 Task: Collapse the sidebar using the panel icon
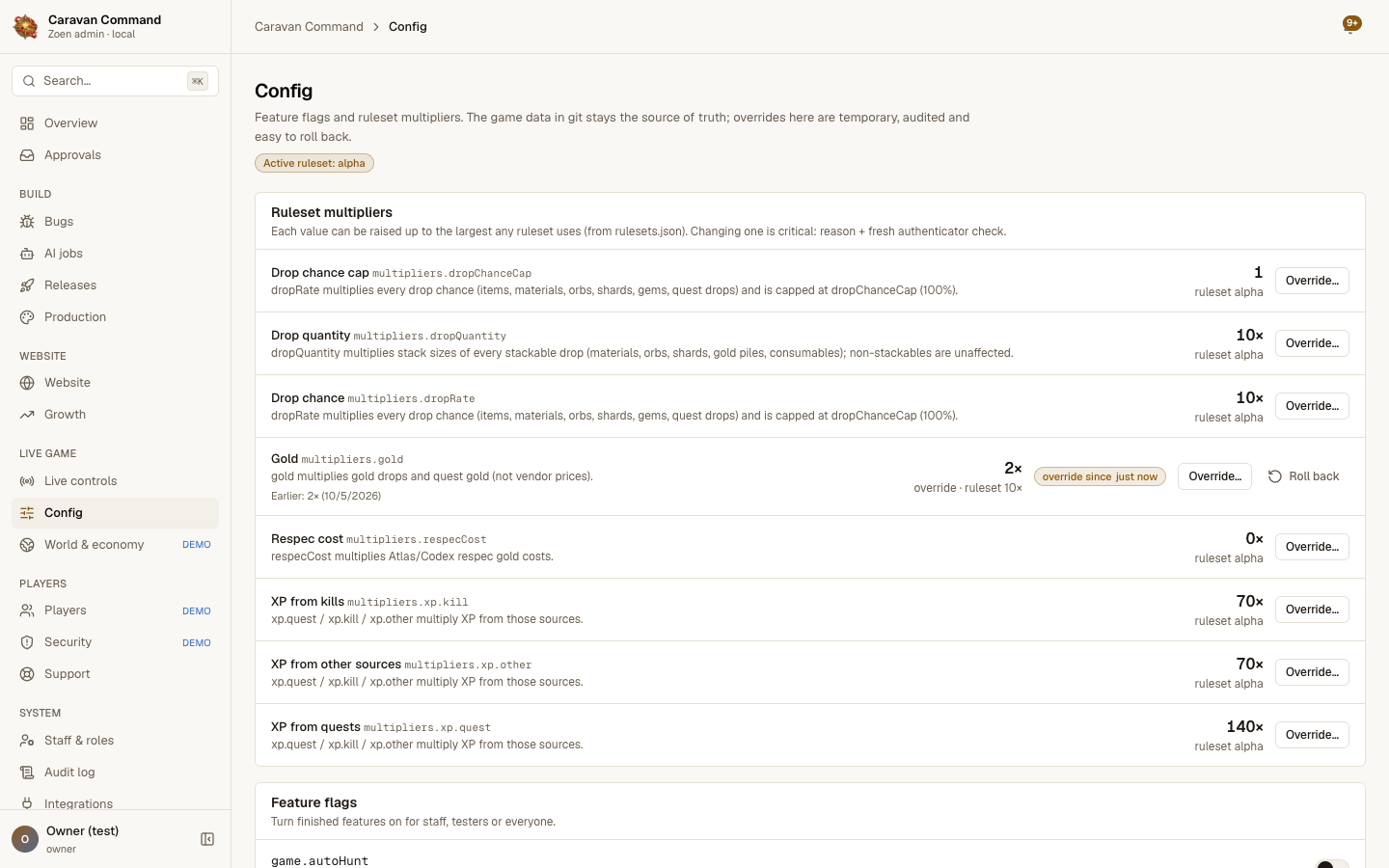pos(207,839)
